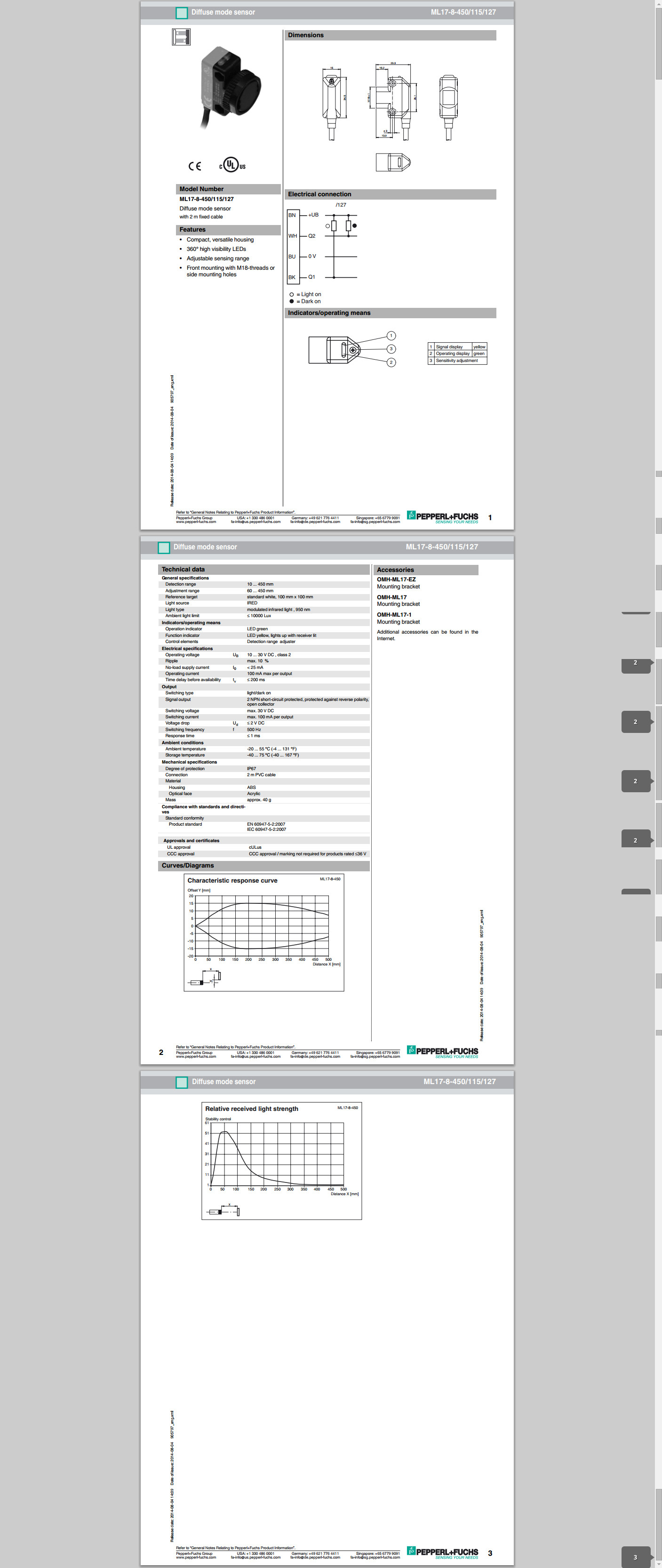
Task: Click the cULus certification logo
Action: (232, 165)
